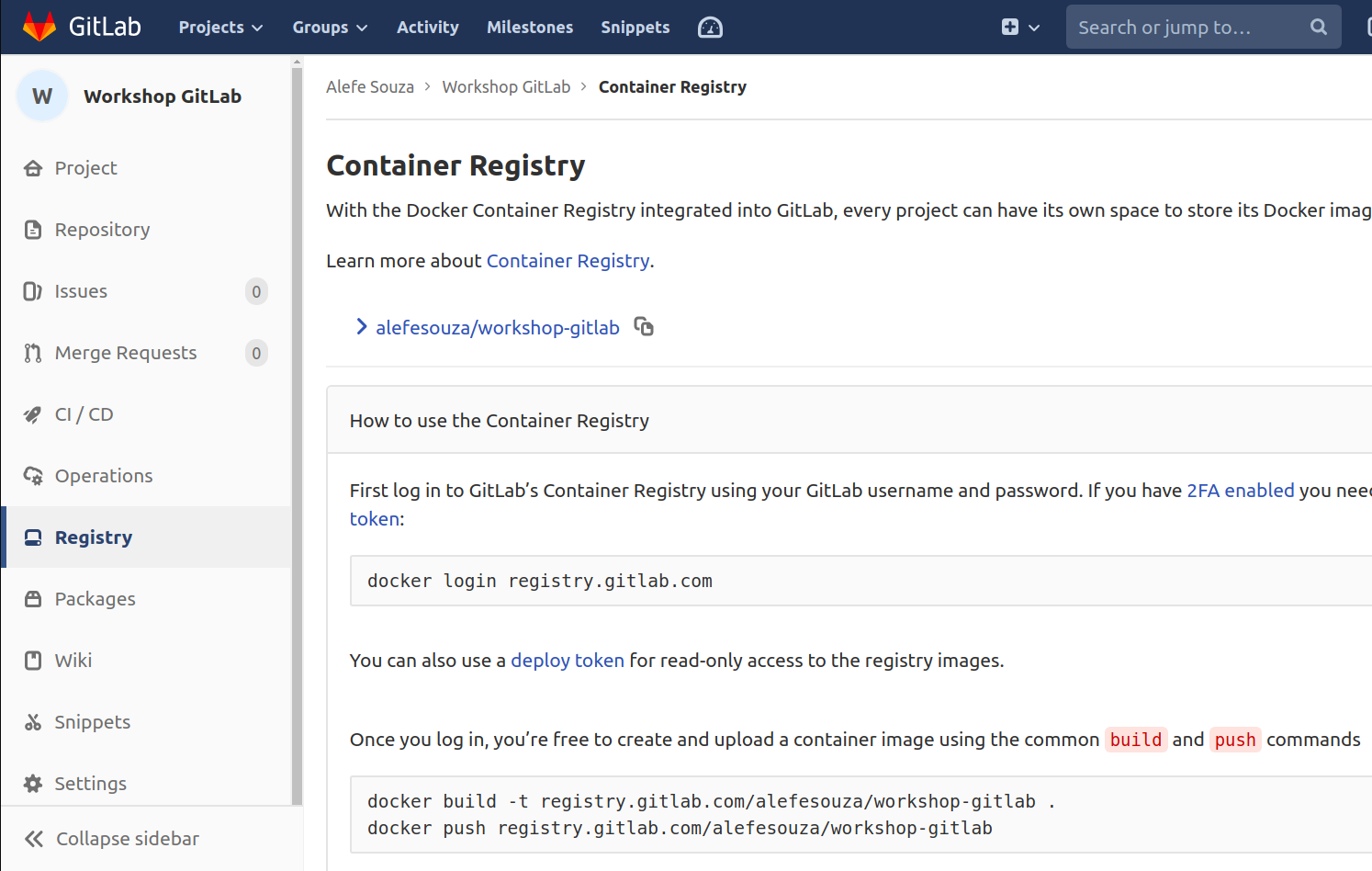Click the Packages icon in sidebar
This screenshot has height=871, width=1372.
coord(33,599)
